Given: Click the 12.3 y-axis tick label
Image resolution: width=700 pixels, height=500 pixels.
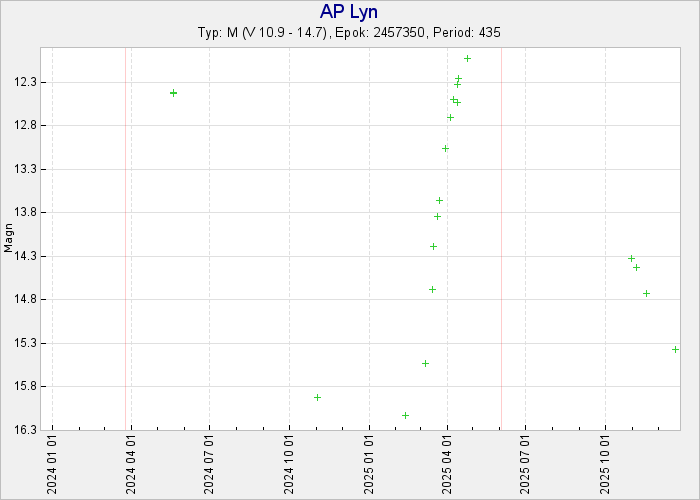Looking at the screenshot, I should click(x=28, y=82).
